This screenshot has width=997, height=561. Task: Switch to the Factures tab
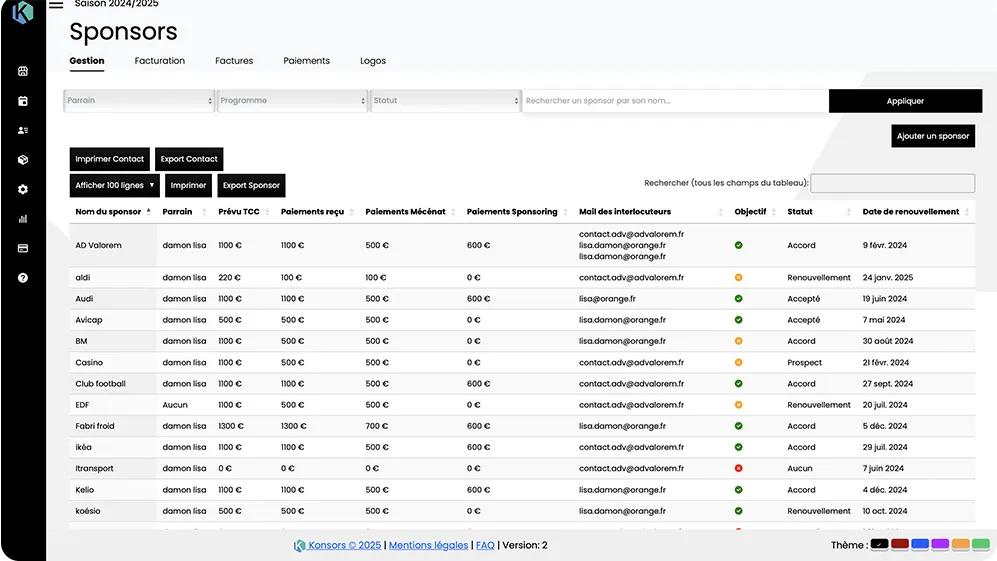tap(234, 61)
